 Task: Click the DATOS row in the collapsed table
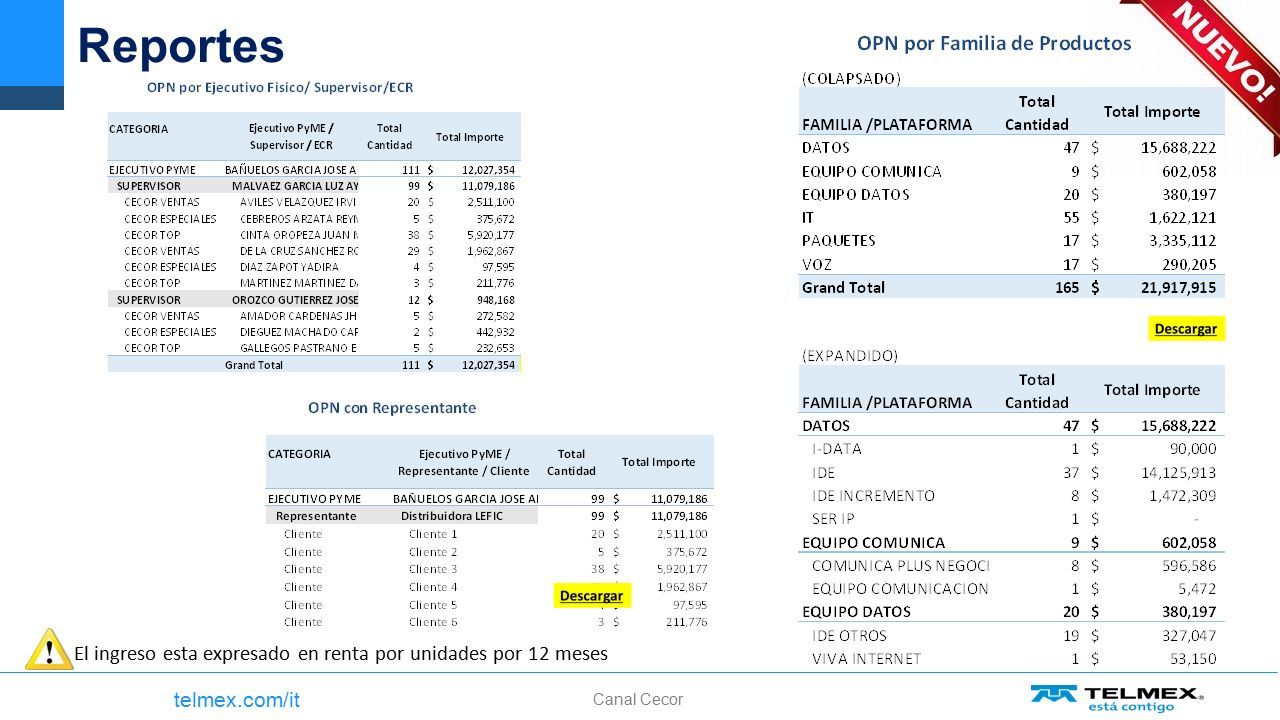pyautogui.click(x=1011, y=148)
